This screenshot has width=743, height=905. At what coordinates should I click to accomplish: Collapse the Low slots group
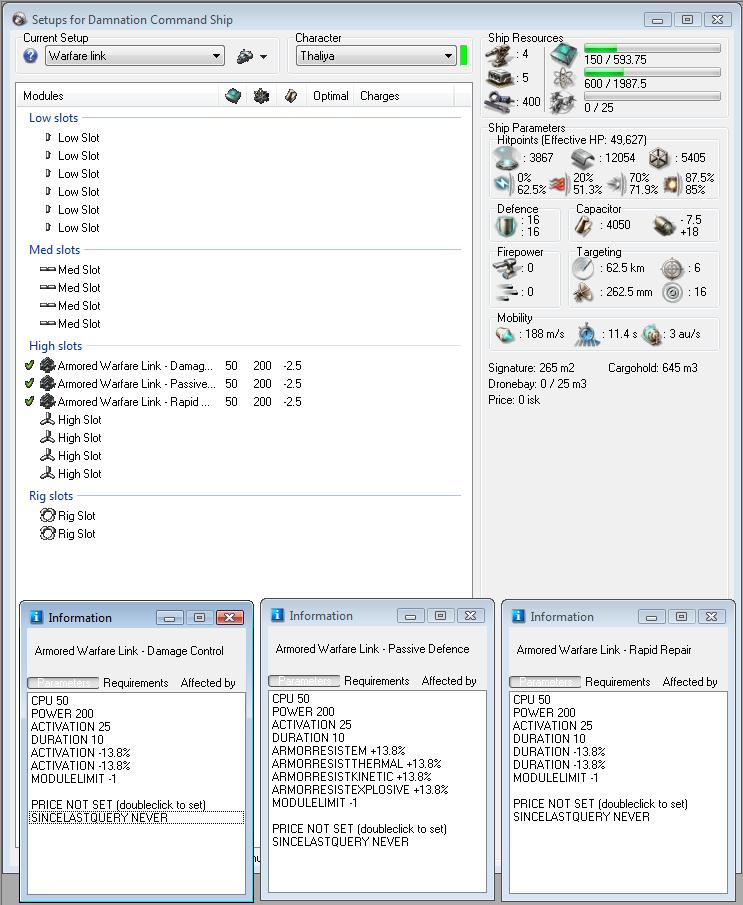pyautogui.click(x=53, y=118)
